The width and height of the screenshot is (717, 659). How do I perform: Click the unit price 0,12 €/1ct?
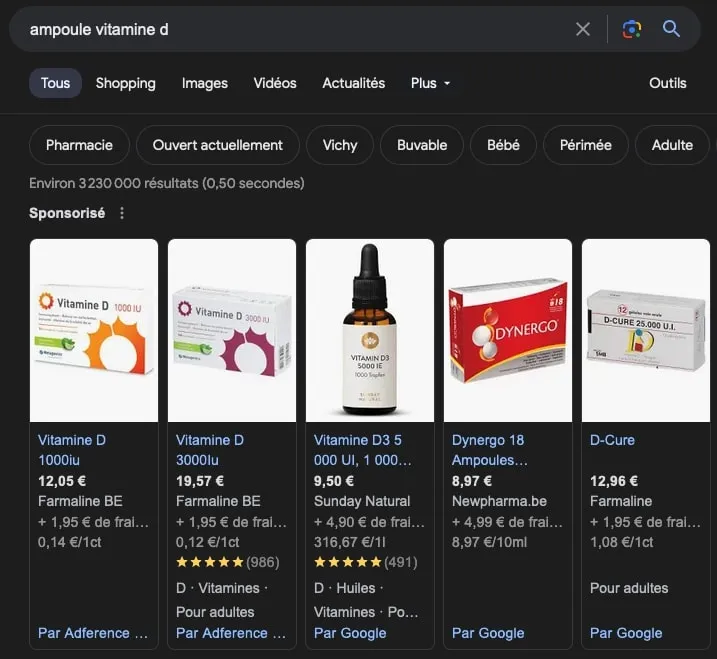(x=208, y=542)
